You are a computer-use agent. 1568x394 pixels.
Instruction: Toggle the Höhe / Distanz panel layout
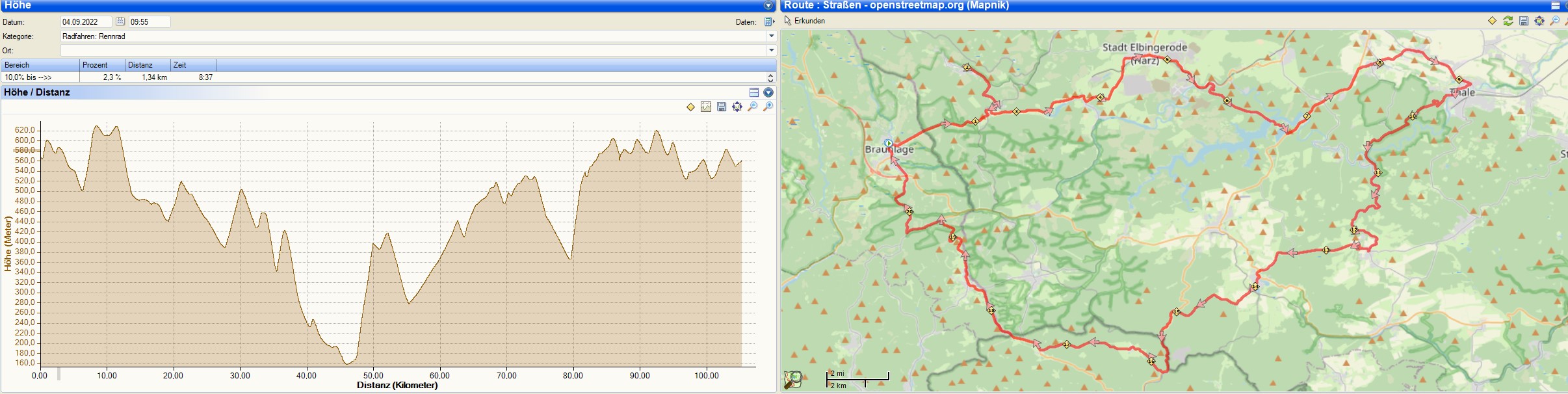(754, 92)
